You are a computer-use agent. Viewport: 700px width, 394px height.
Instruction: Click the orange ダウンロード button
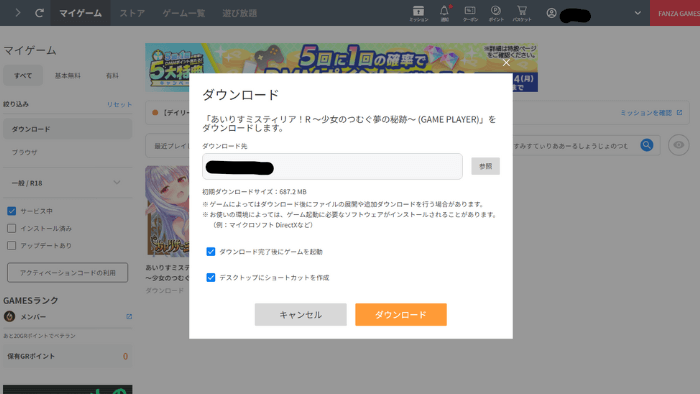tap(401, 315)
